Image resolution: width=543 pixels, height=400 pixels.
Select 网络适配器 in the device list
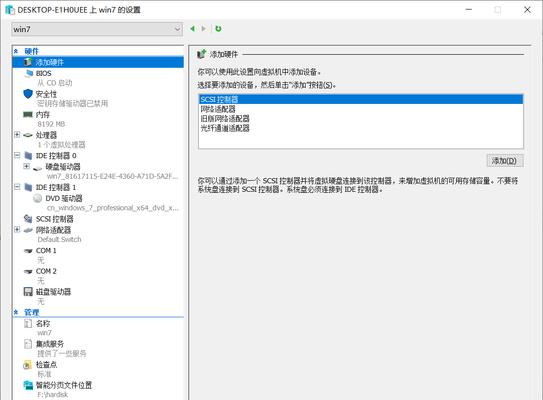point(360,109)
